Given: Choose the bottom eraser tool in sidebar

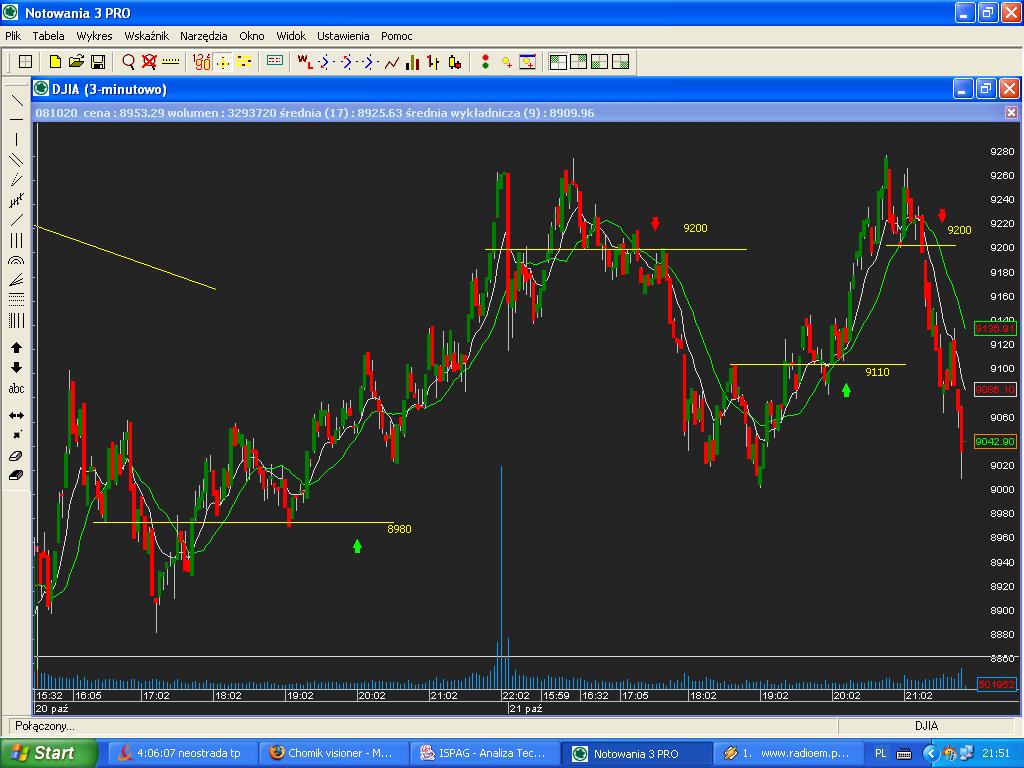Looking at the screenshot, I should (x=16, y=476).
